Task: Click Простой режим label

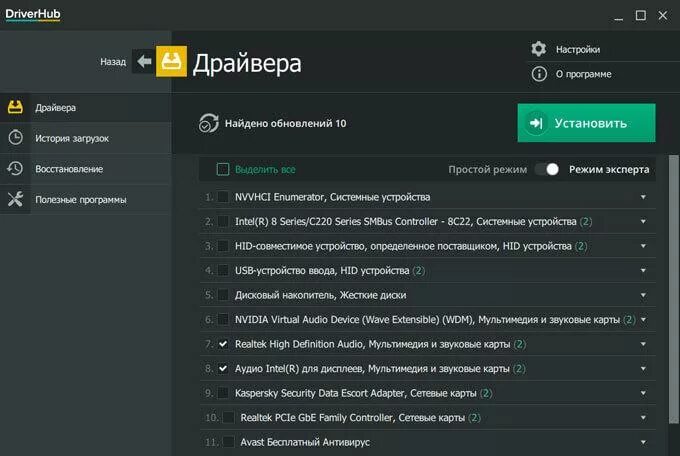Action: point(487,169)
